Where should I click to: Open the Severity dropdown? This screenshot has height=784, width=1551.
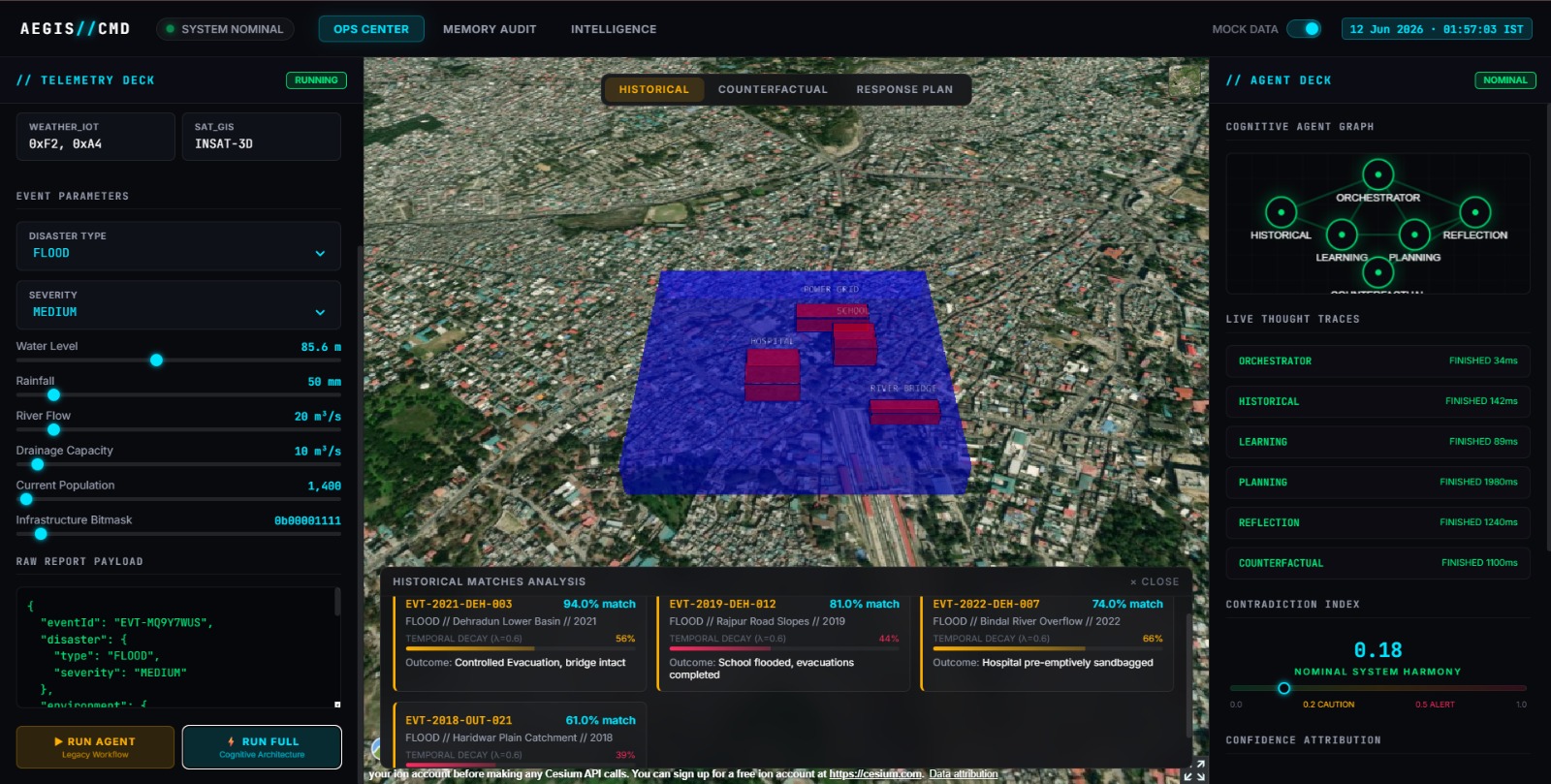[x=178, y=304]
